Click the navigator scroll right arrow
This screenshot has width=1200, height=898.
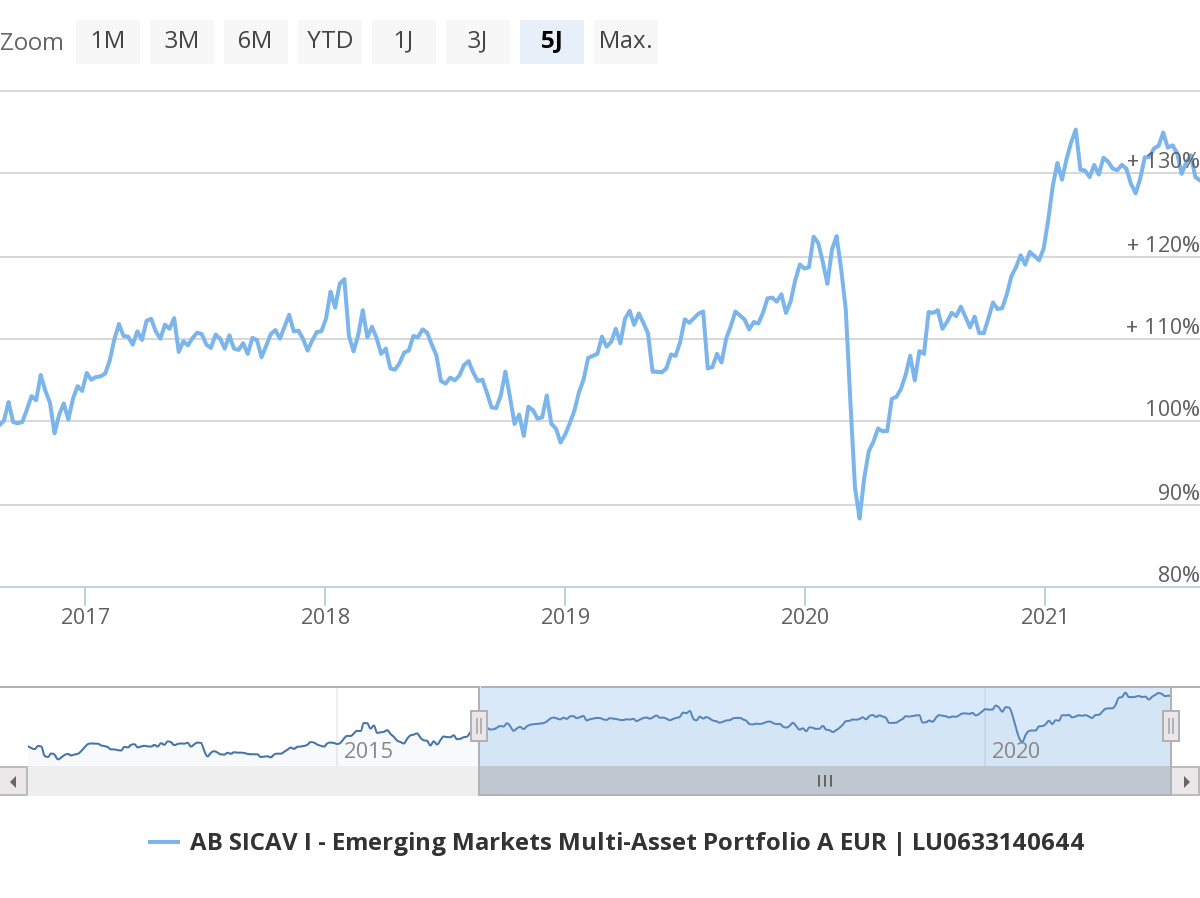pyautogui.click(x=1186, y=781)
